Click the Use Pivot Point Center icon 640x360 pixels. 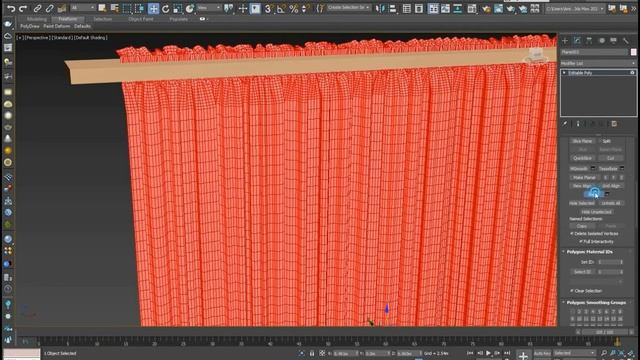(229, 8)
